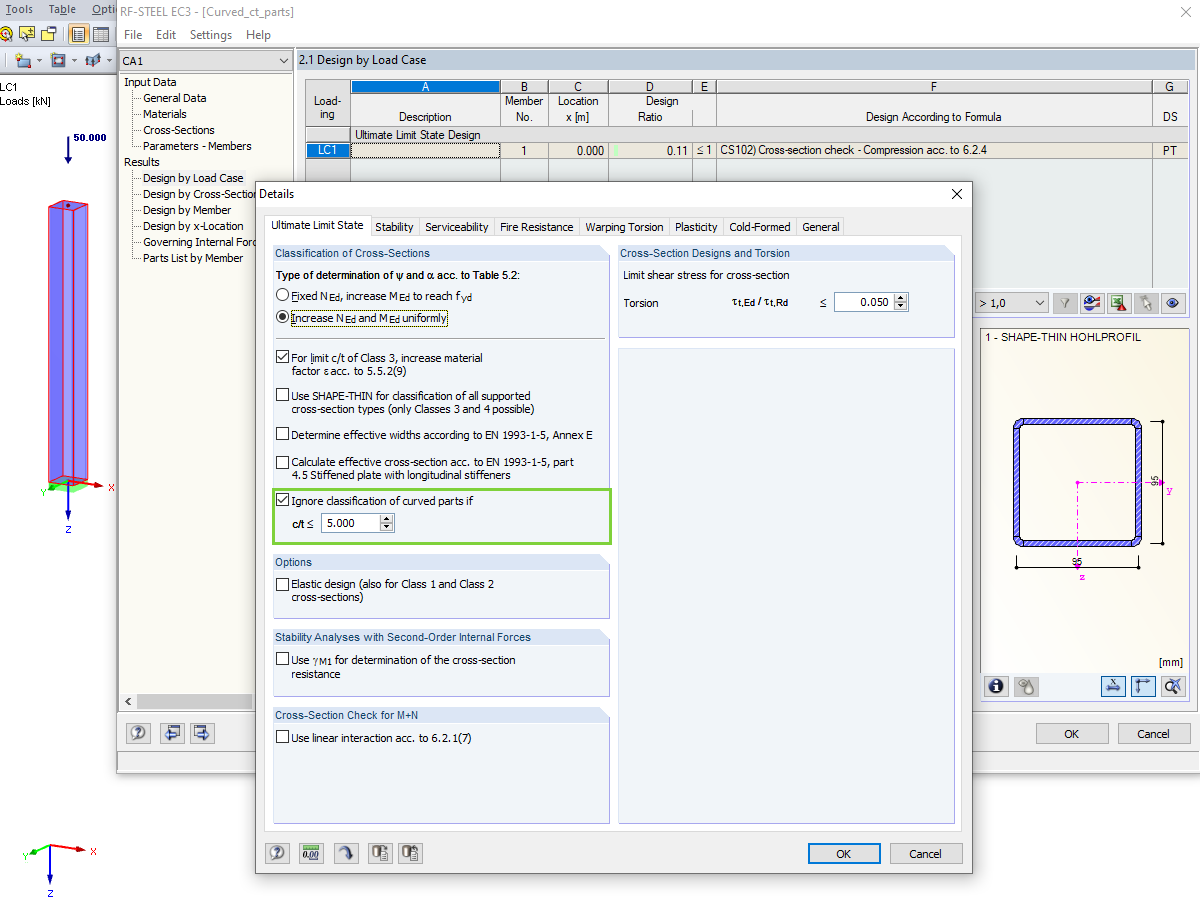Select 'Cross-Sections' in the navigator tree

[179, 130]
